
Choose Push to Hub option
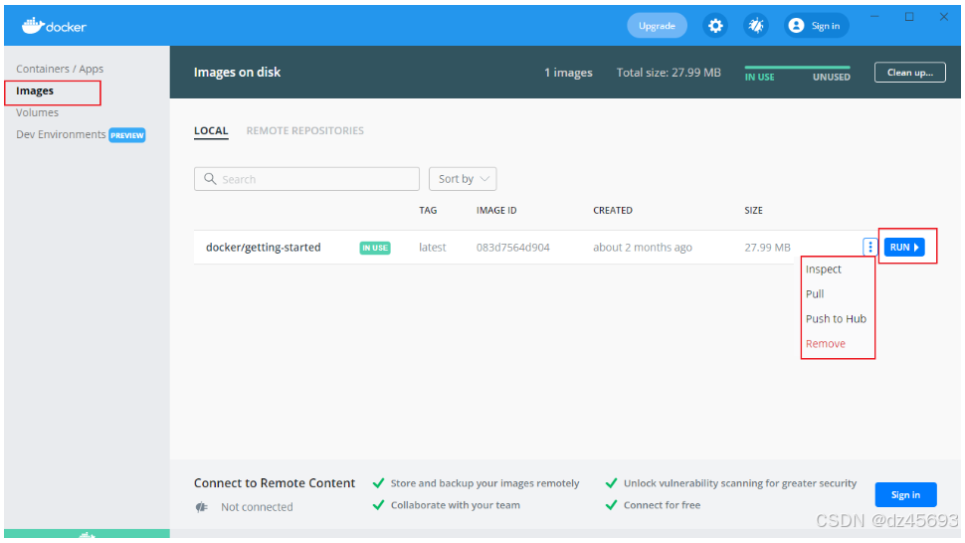tap(836, 319)
